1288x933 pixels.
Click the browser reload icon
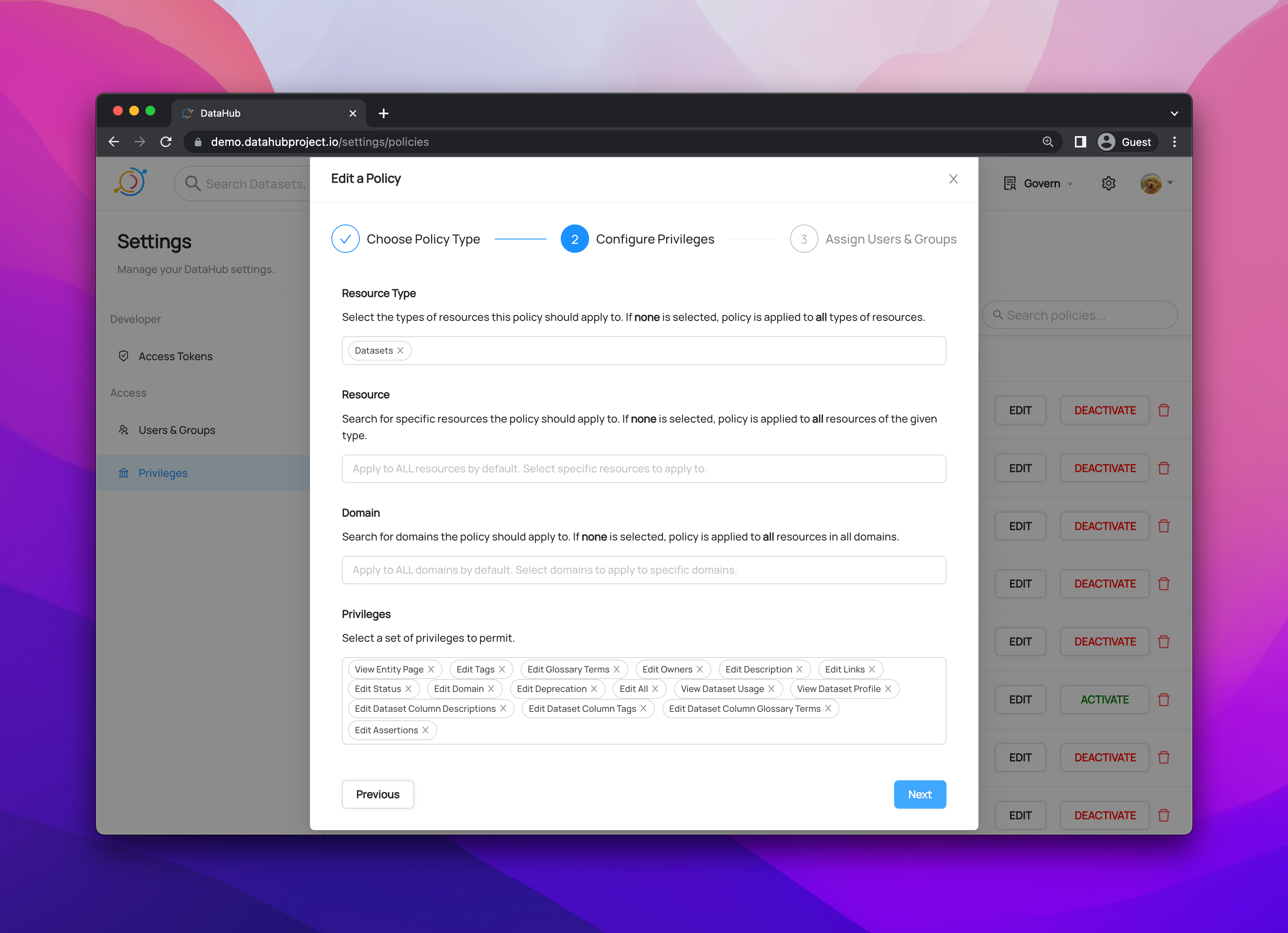tap(166, 142)
